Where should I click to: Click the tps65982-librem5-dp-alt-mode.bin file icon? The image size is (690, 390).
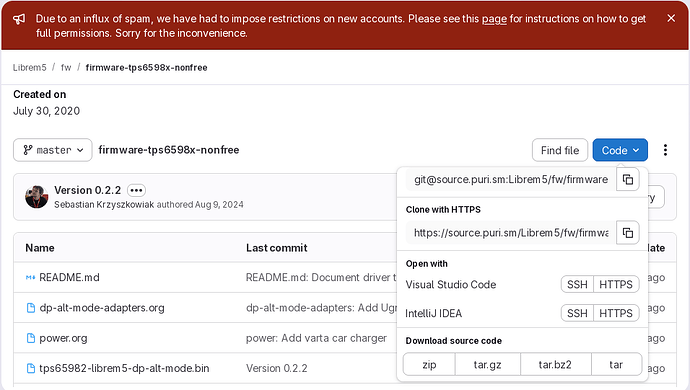click(31, 368)
